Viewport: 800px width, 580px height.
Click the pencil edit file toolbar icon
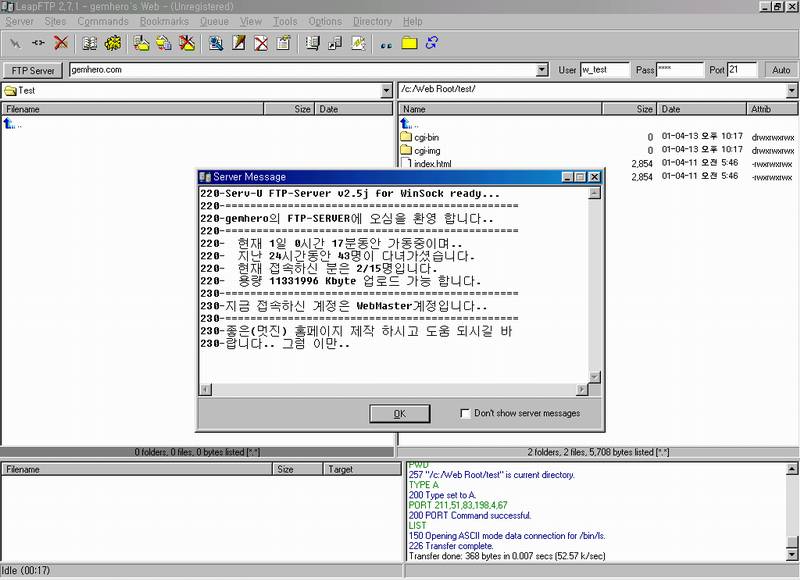(239, 43)
